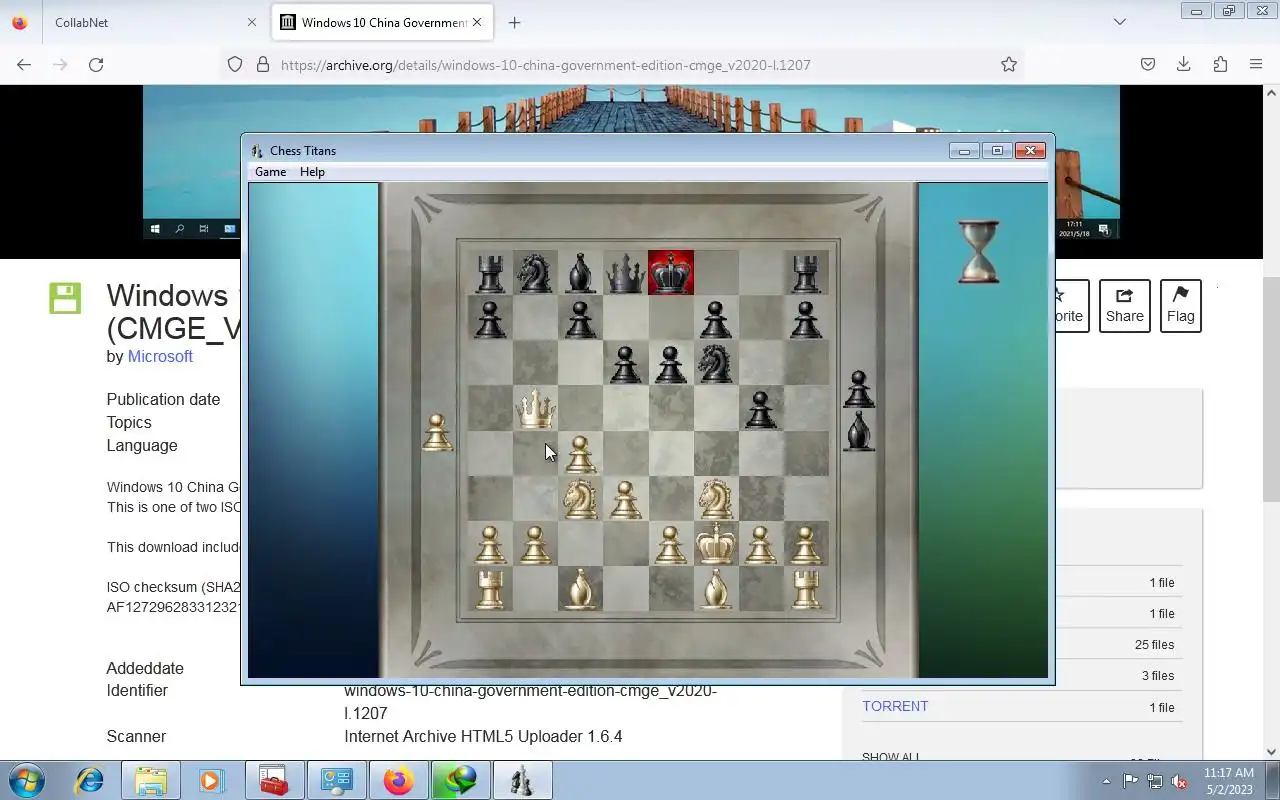Select the white queen on the board

coord(535,408)
